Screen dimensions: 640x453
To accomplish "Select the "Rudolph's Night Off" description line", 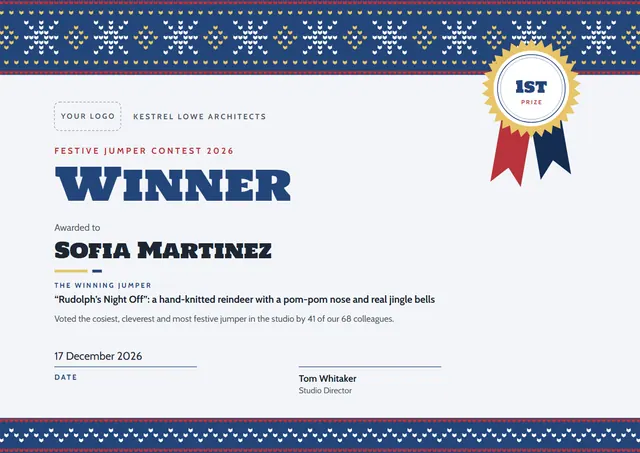I will pos(244,300).
